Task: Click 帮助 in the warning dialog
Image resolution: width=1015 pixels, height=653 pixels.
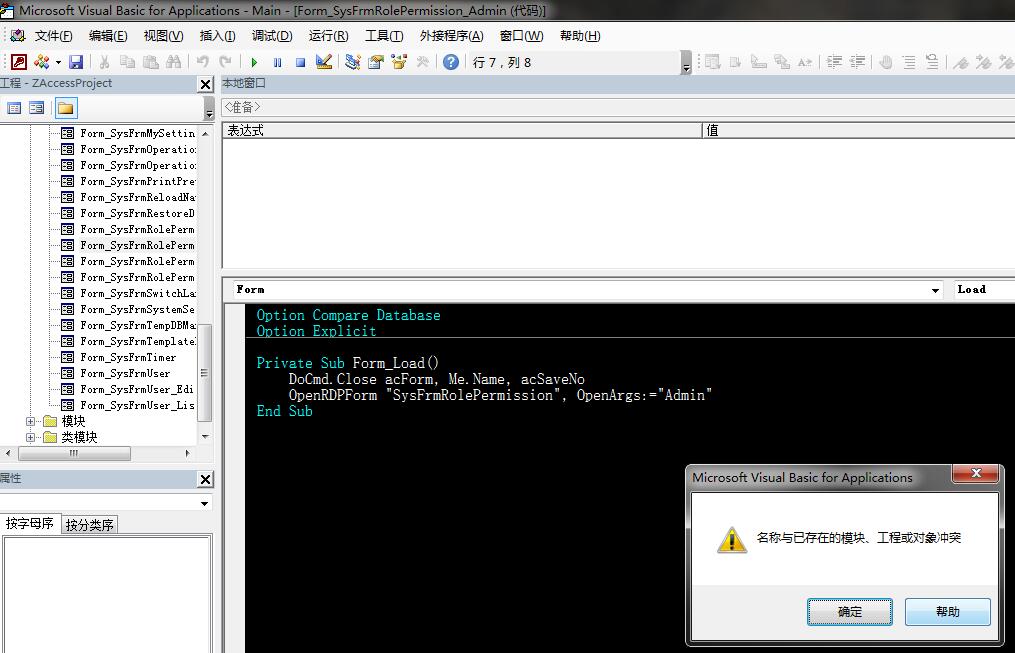Action: (x=947, y=612)
